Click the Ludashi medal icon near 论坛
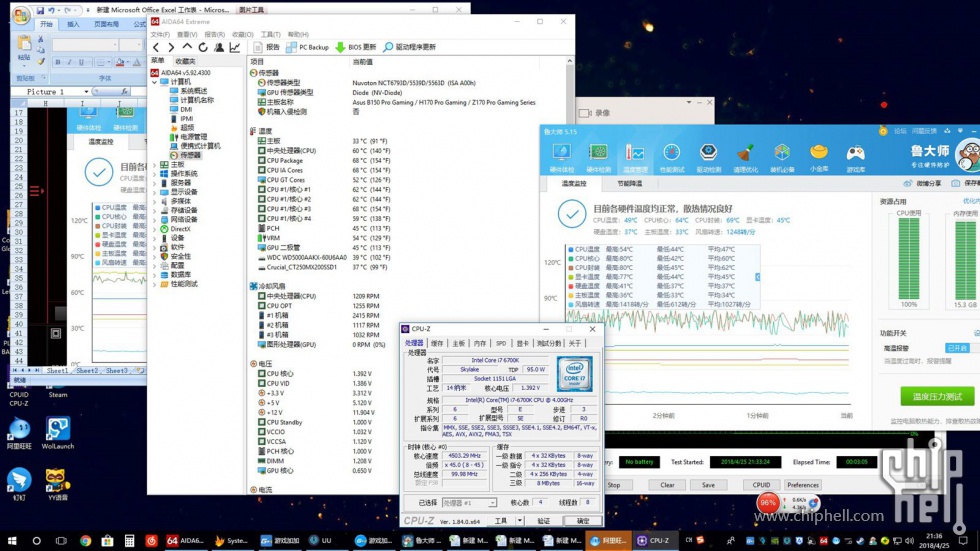This screenshot has height=551, width=980. 882,131
